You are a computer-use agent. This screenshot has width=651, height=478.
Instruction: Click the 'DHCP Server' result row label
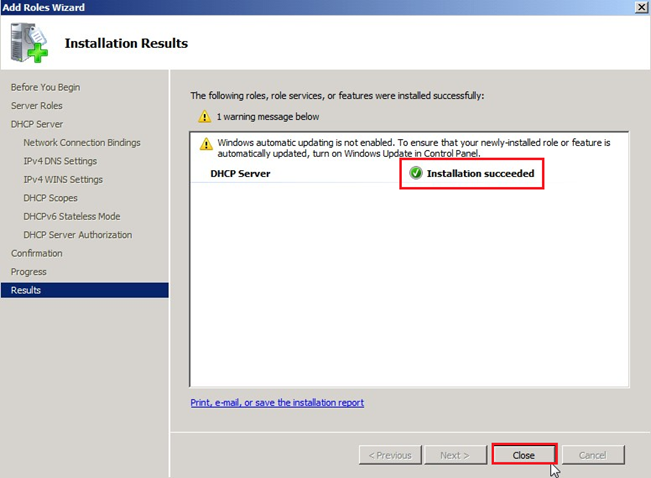point(240,174)
